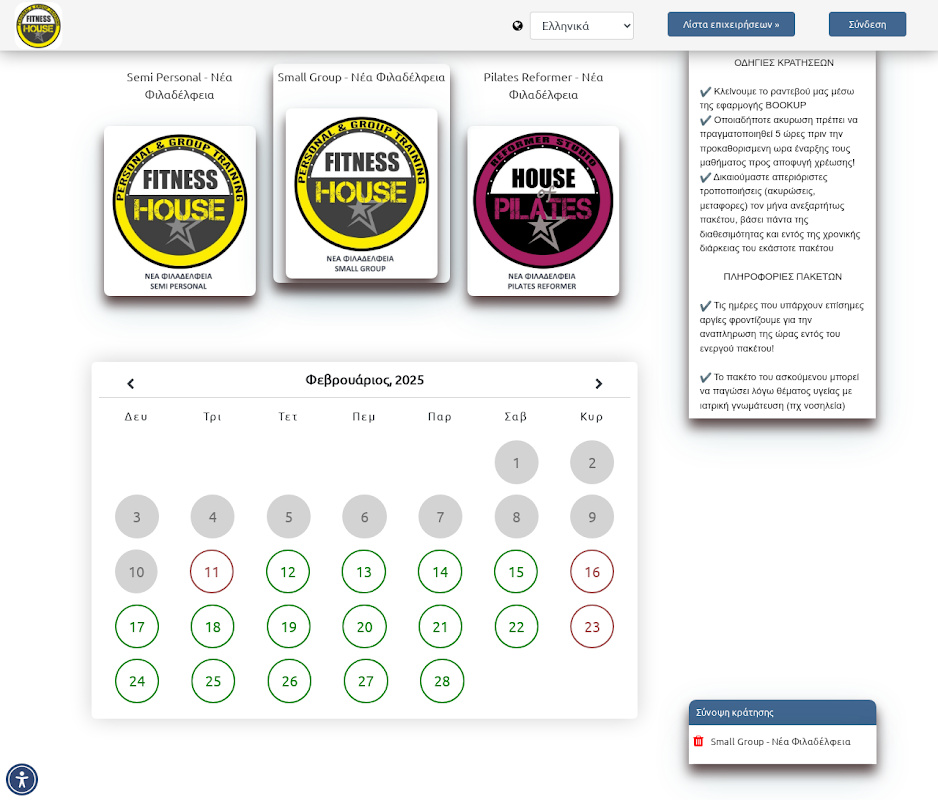Click the Semi Personal - Νέα Φιλαδέλφεια title

[x=179, y=86]
